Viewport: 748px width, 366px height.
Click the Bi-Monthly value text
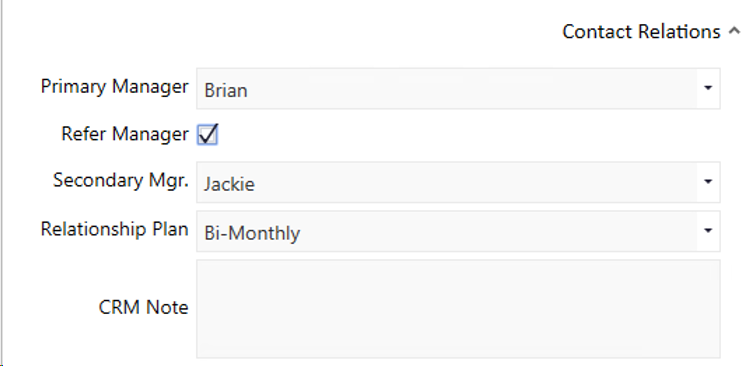252,233
